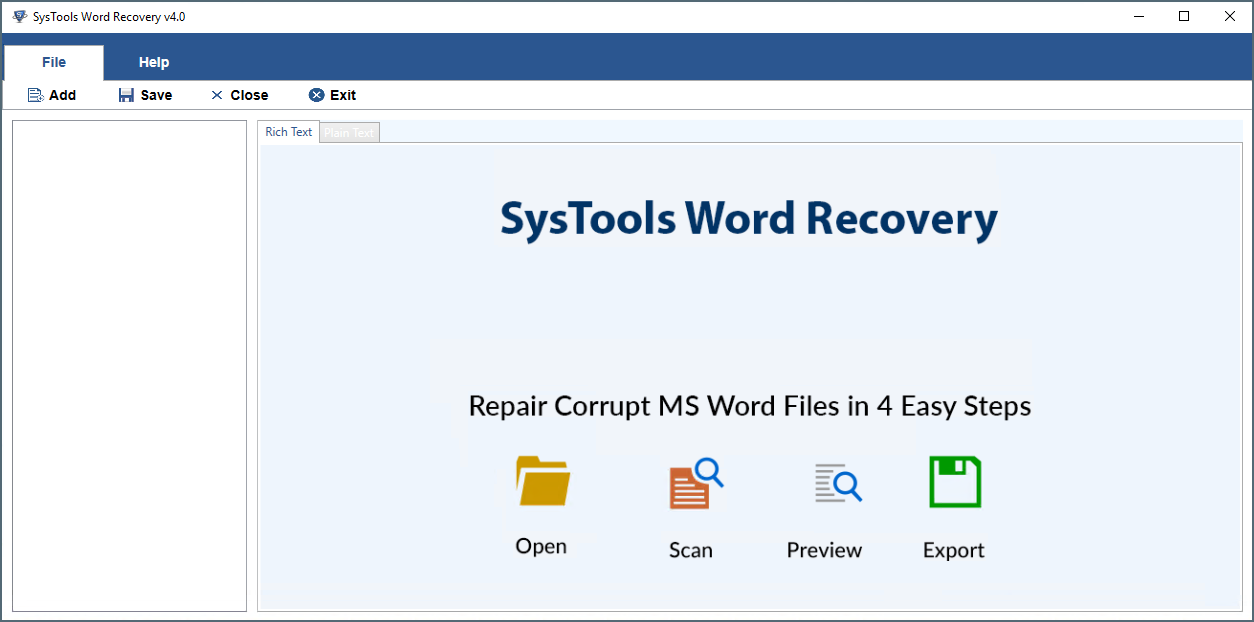
Task: Click the SysTools Word Recovery banner heading
Action: 748,218
